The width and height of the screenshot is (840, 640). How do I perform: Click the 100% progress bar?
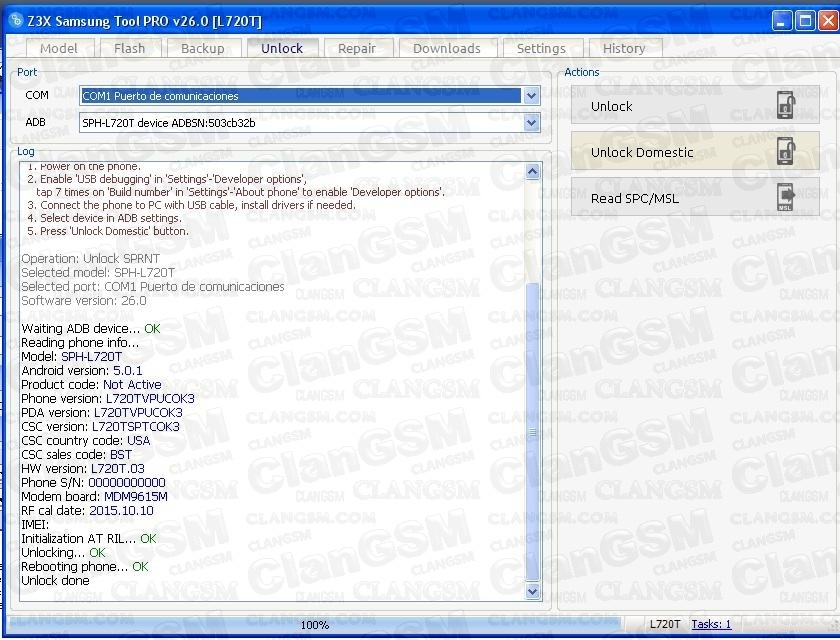pos(315,624)
